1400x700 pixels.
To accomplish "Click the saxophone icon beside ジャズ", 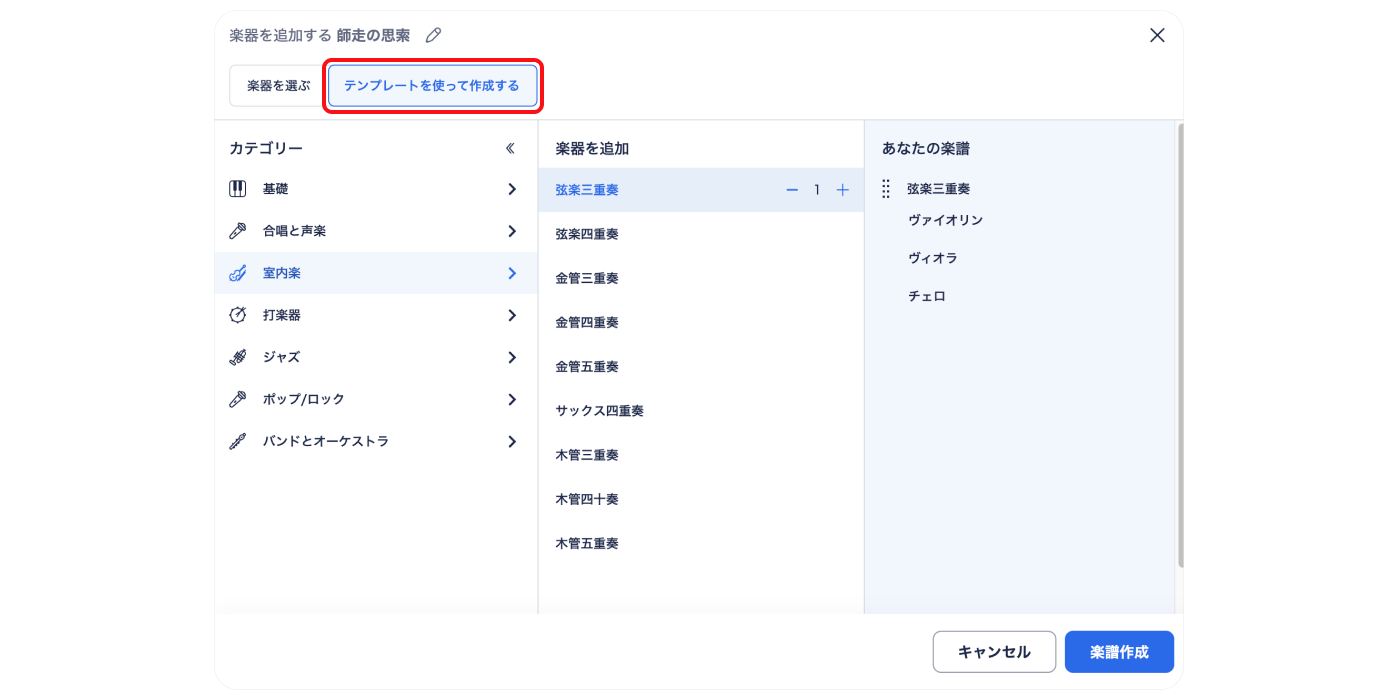I will [x=238, y=357].
